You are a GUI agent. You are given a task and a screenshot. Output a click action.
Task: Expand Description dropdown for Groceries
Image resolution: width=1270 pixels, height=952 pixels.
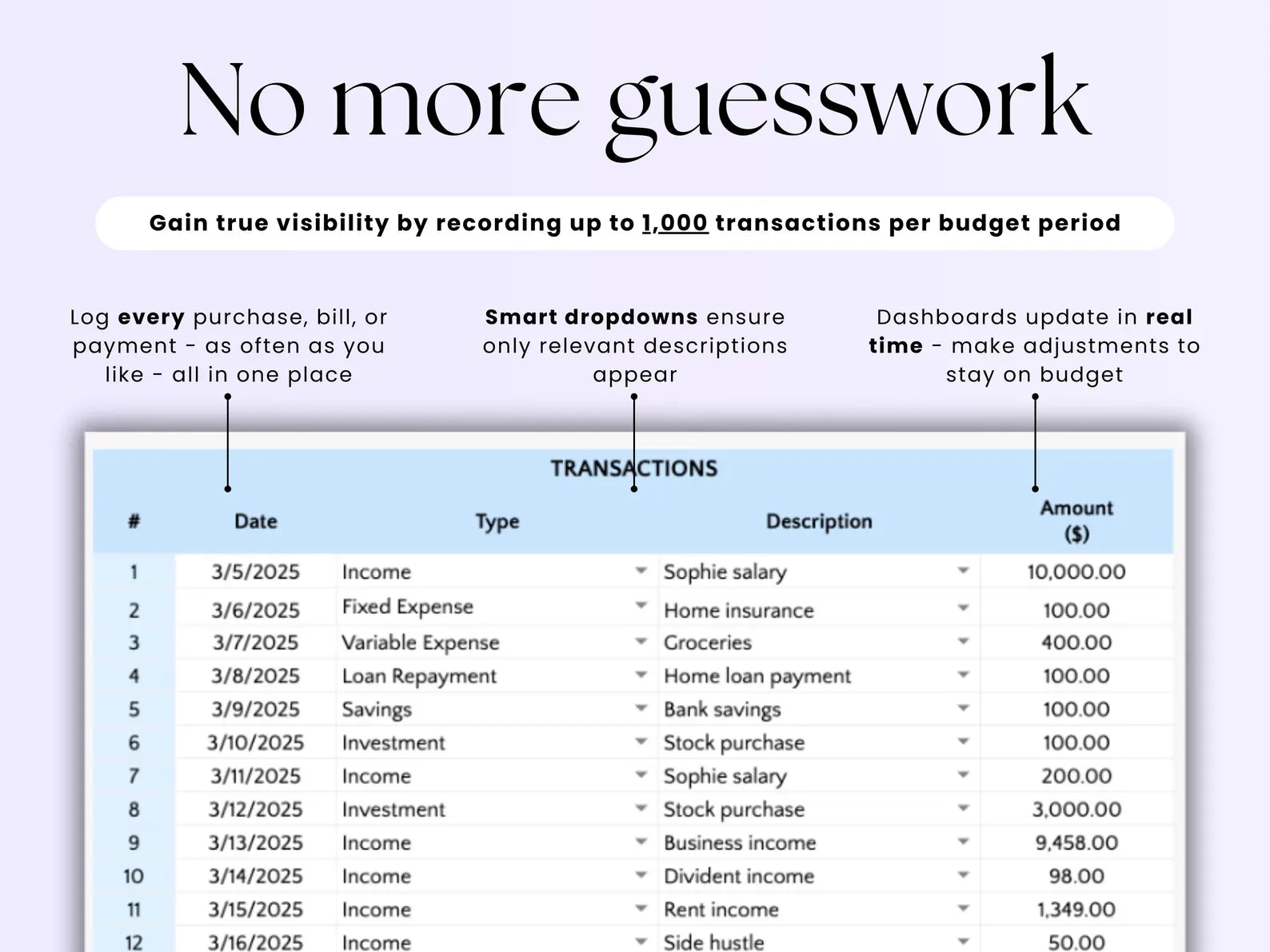(x=963, y=642)
